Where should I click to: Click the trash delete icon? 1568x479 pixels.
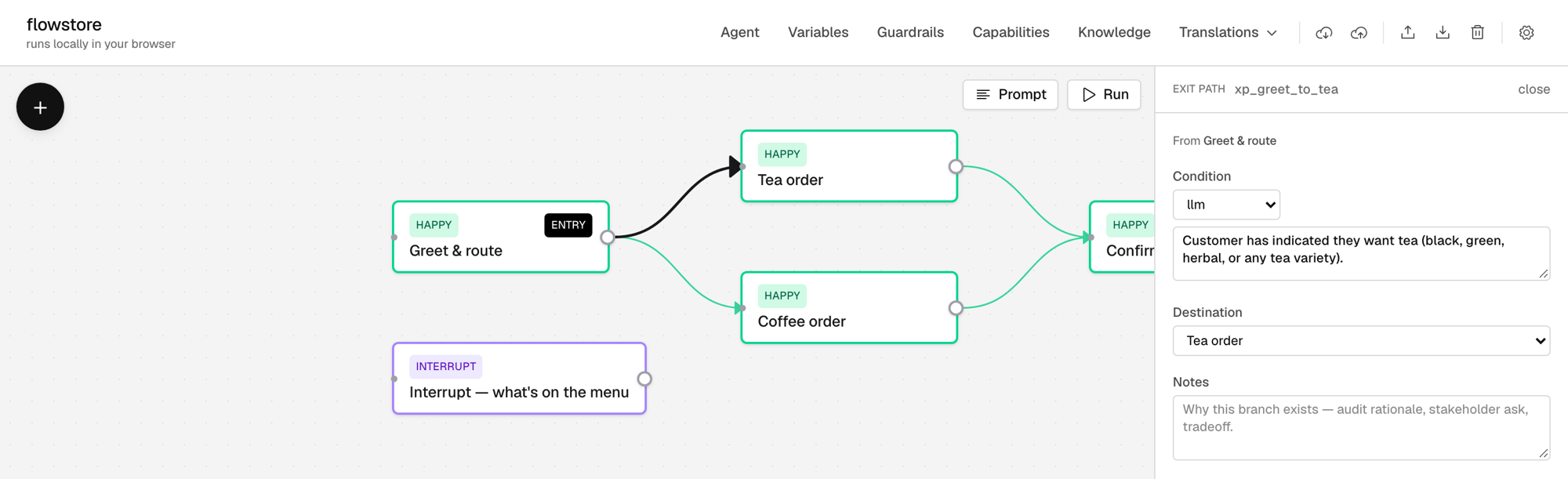(1477, 32)
